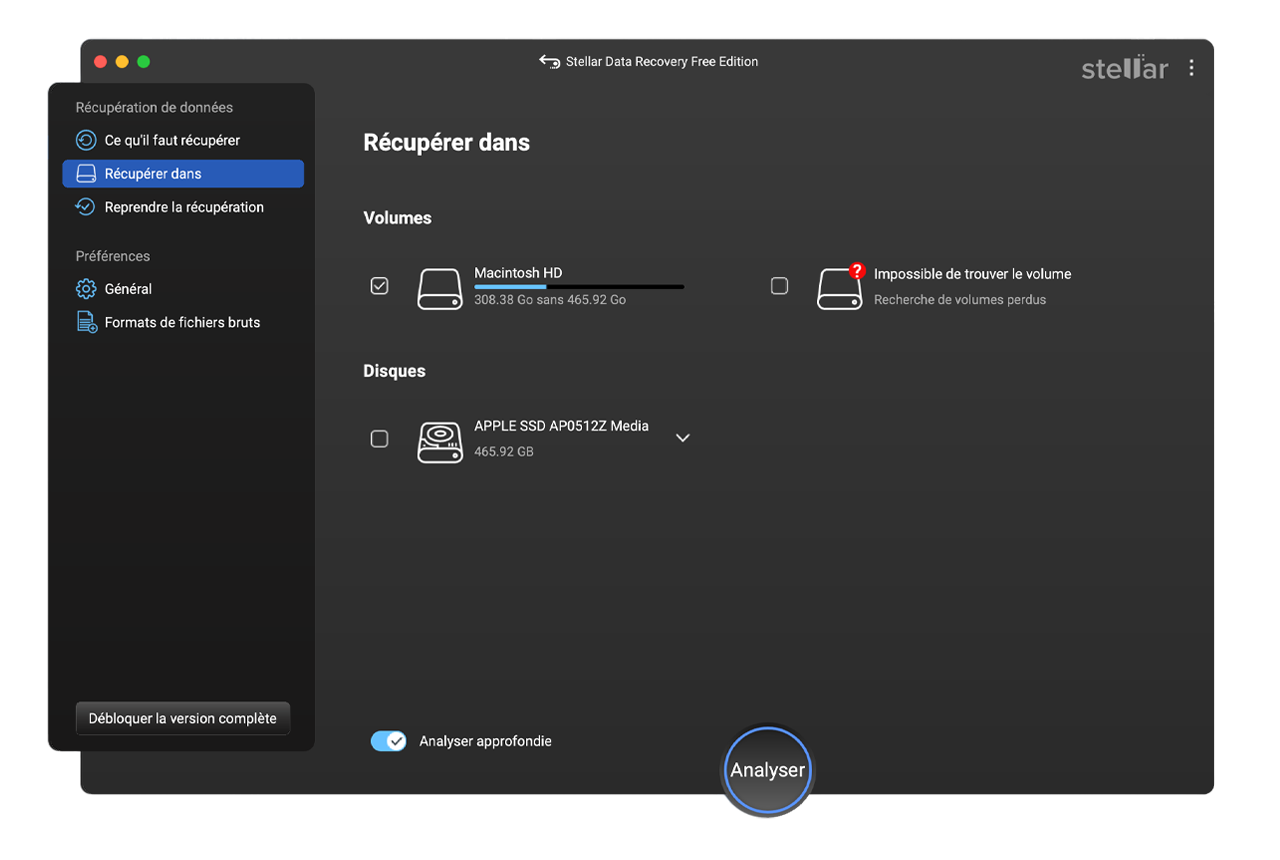Screen dimensions: 1280x860
Task: Click the Macintosh HD volume name
Action: (518, 273)
